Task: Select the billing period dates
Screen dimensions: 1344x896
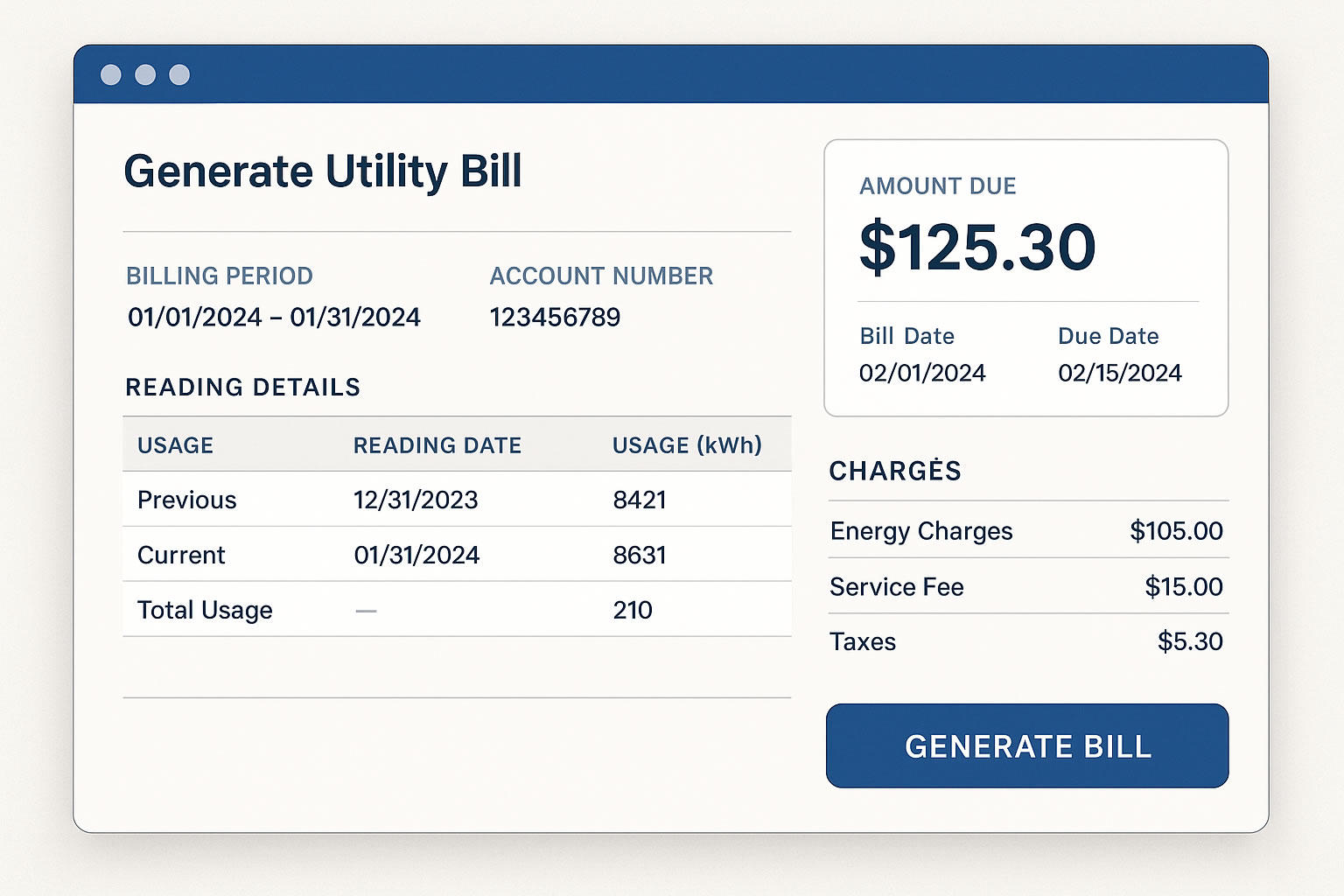Action: (274, 317)
